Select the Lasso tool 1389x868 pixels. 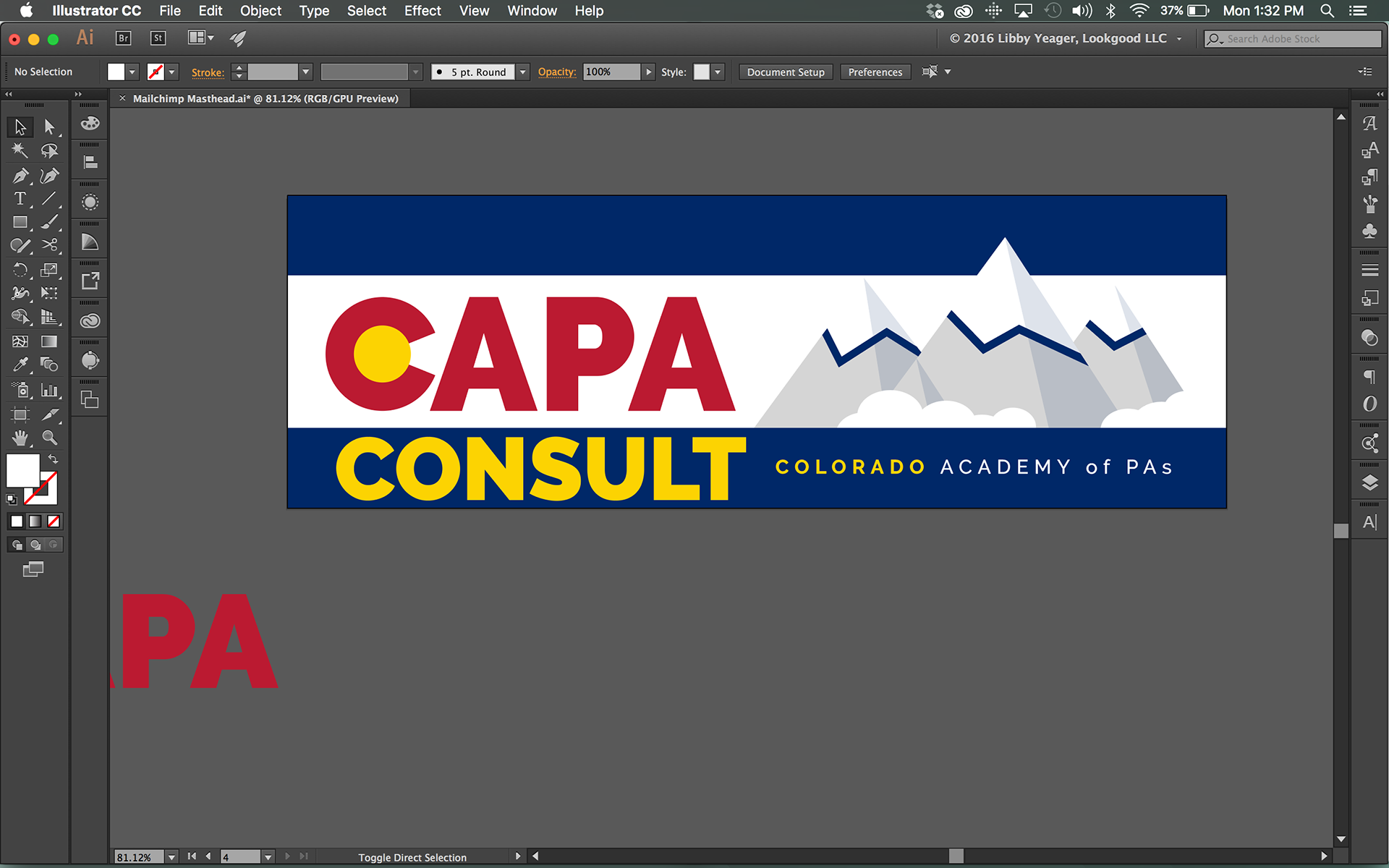(x=49, y=150)
